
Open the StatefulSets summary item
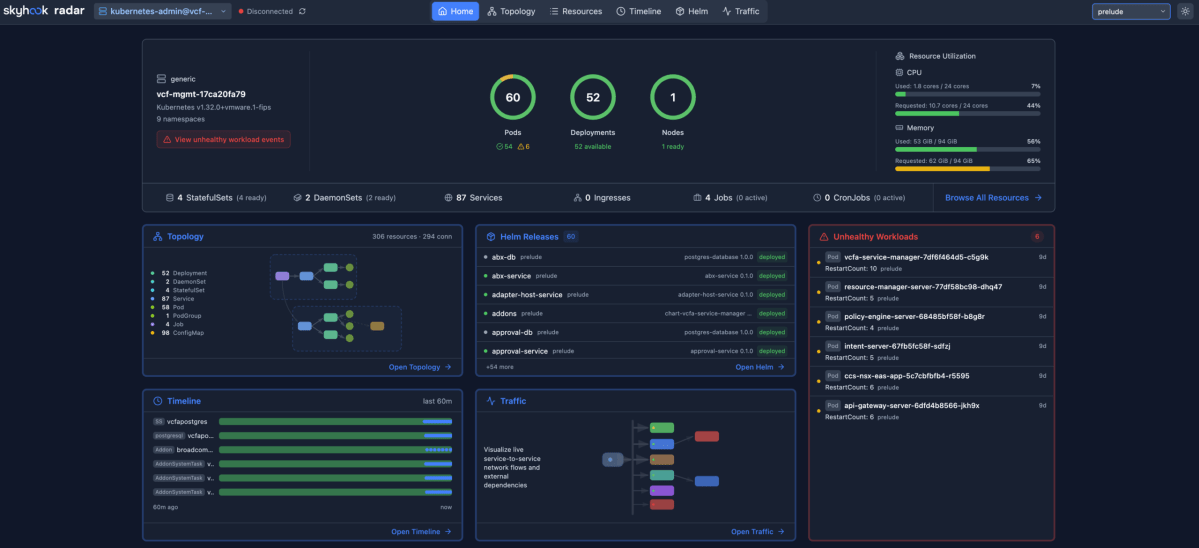point(216,198)
